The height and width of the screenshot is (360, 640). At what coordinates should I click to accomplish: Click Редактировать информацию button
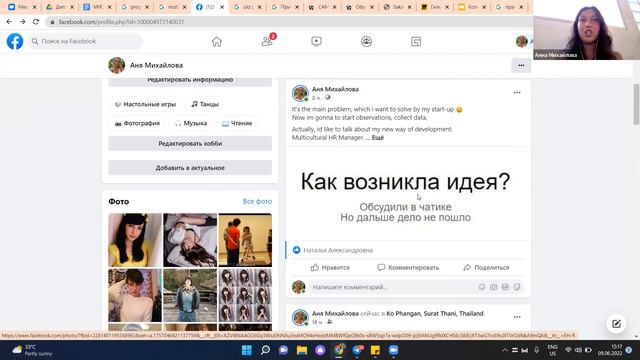(x=190, y=81)
